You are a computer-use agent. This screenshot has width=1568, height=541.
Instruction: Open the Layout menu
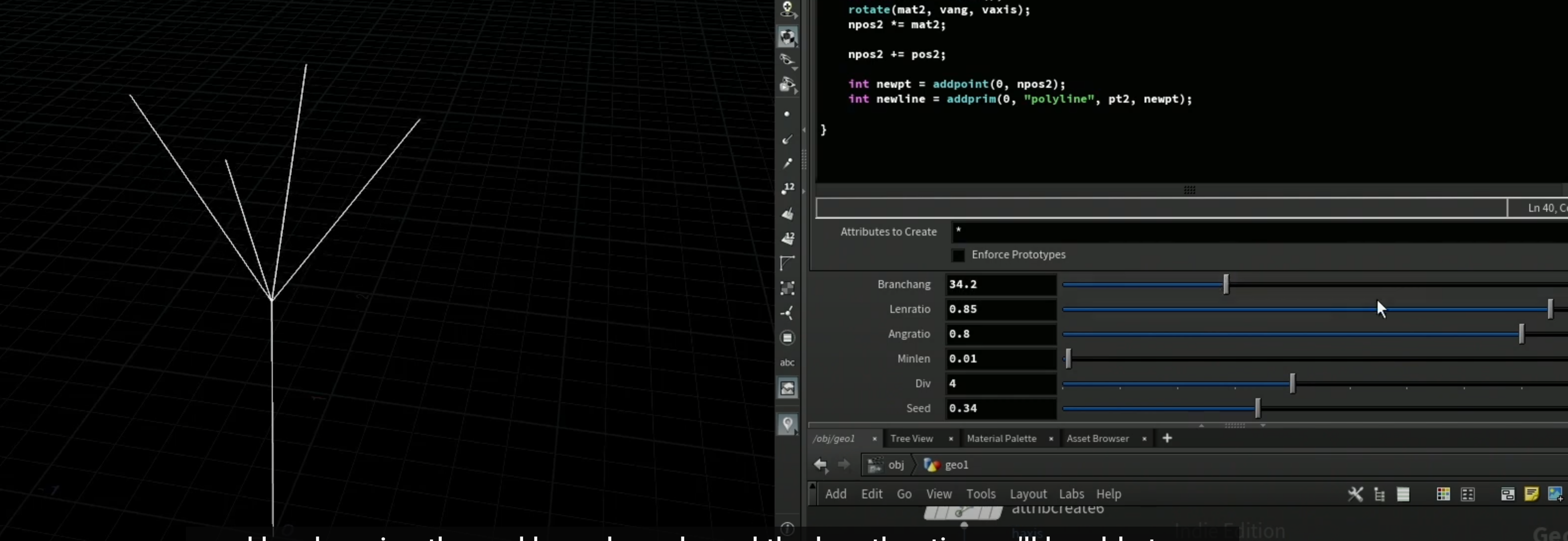[x=1028, y=494]
